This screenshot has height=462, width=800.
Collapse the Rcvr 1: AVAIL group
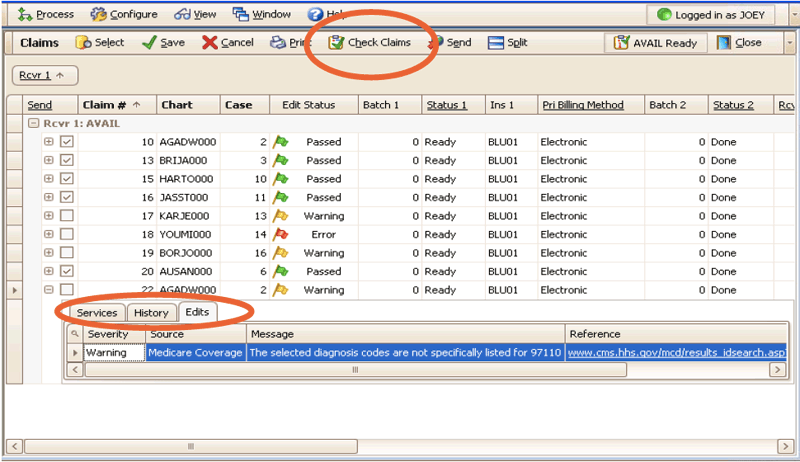click(x=33, y=123)
